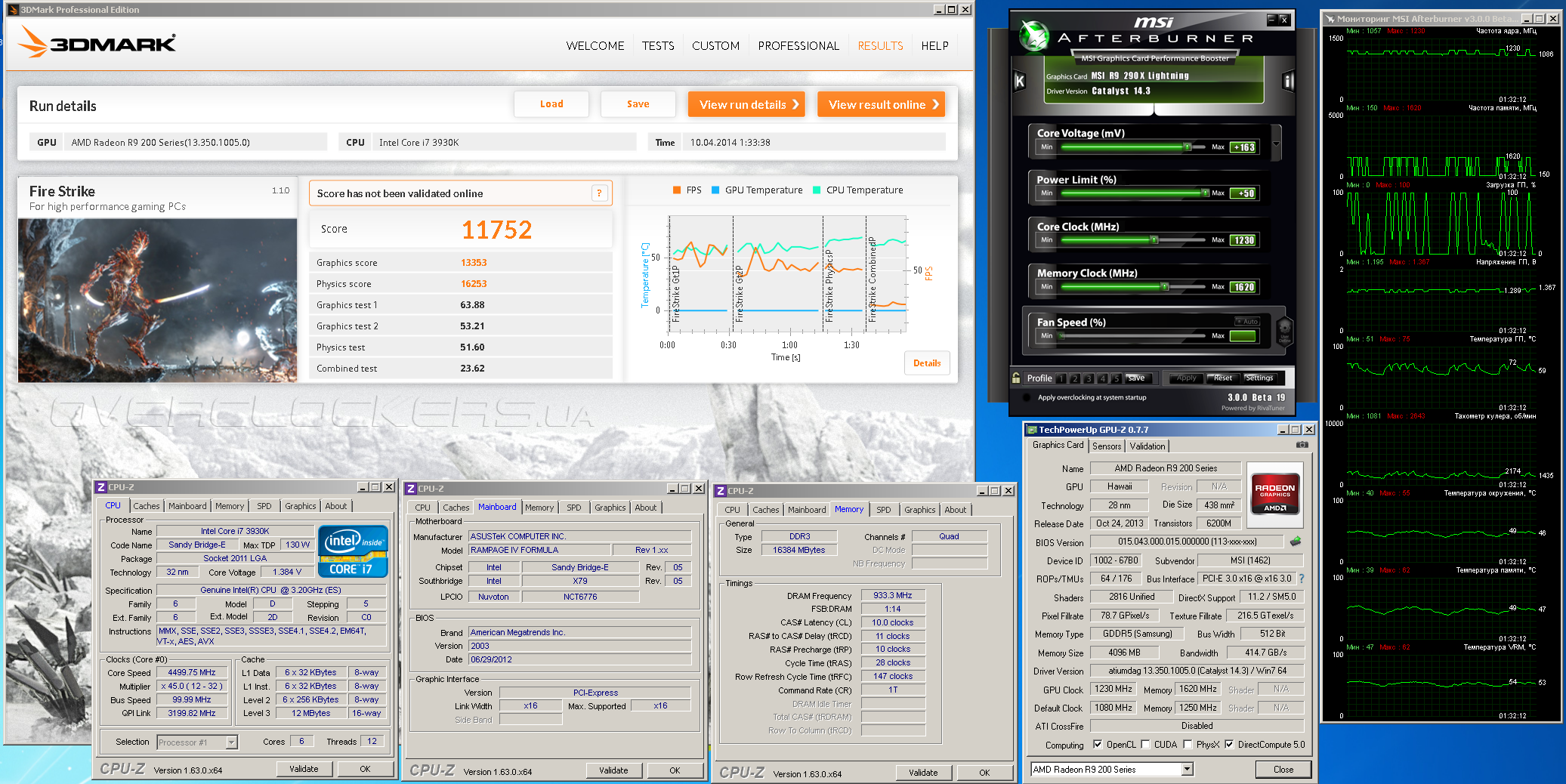Toggle the OpenCL checkbox in GPU-Z
The height and width of the screenshot is (784, 1566).
pos(1098,744)
